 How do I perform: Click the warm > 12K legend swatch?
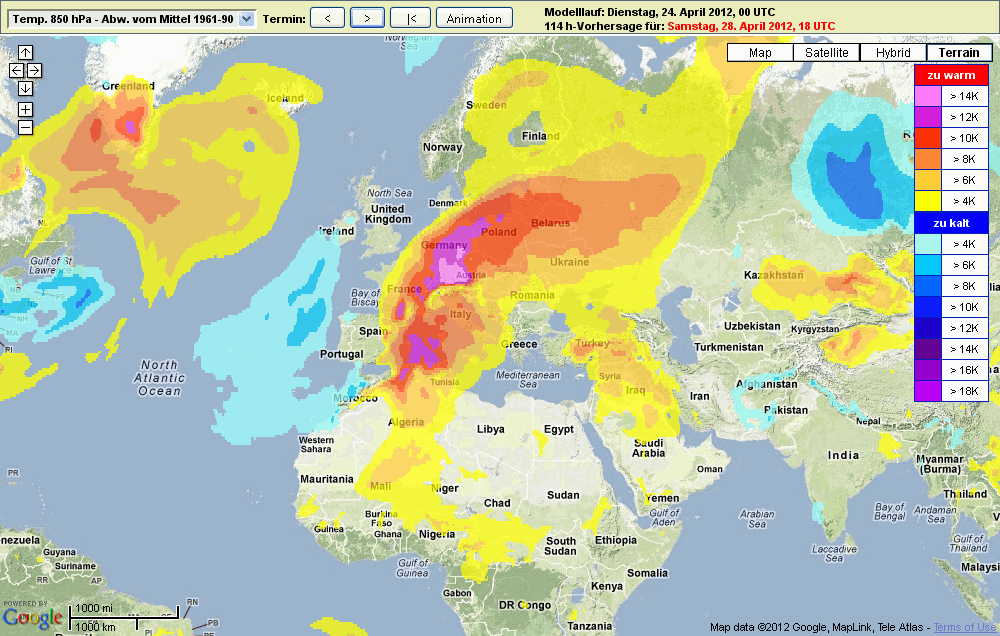pos(928,117)
